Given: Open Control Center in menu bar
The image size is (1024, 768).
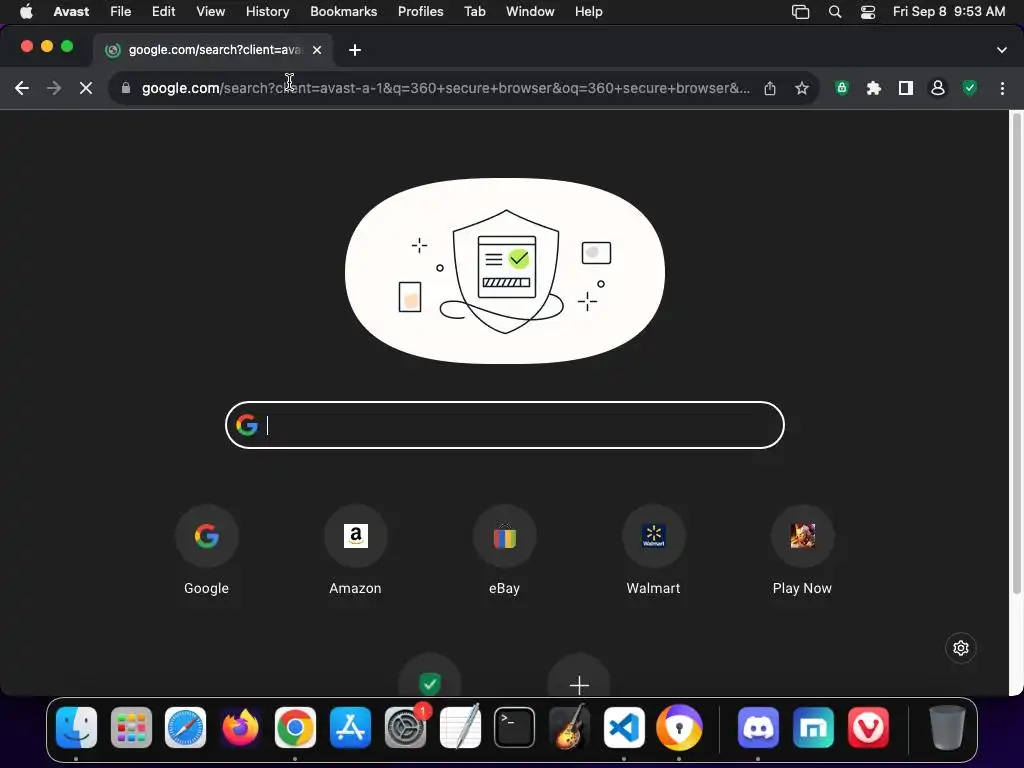Looking at the screenshot, I should 868,12.
